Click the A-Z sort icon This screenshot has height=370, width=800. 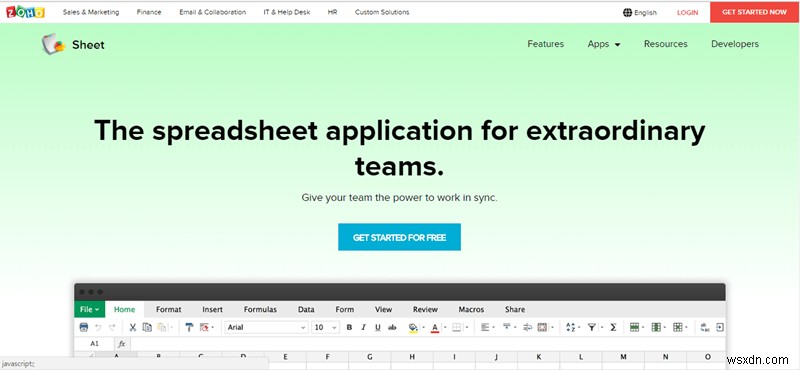(570, 327)
